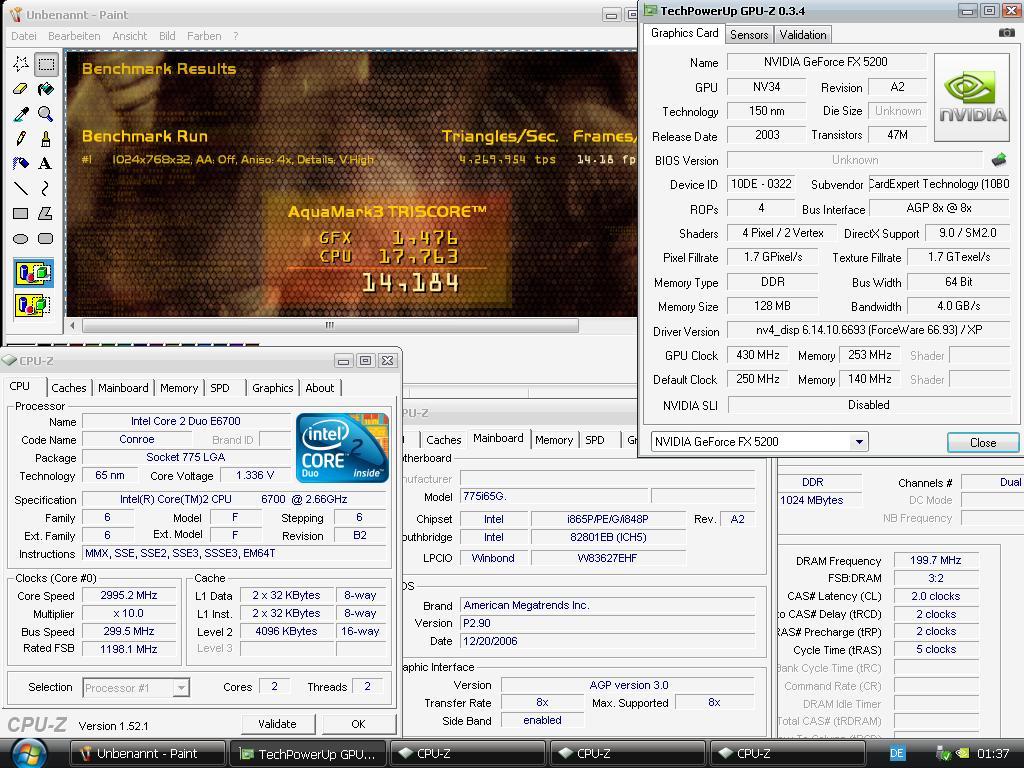
Task: Pick the Eraser tool in Paint
Action: click(21, 89)
